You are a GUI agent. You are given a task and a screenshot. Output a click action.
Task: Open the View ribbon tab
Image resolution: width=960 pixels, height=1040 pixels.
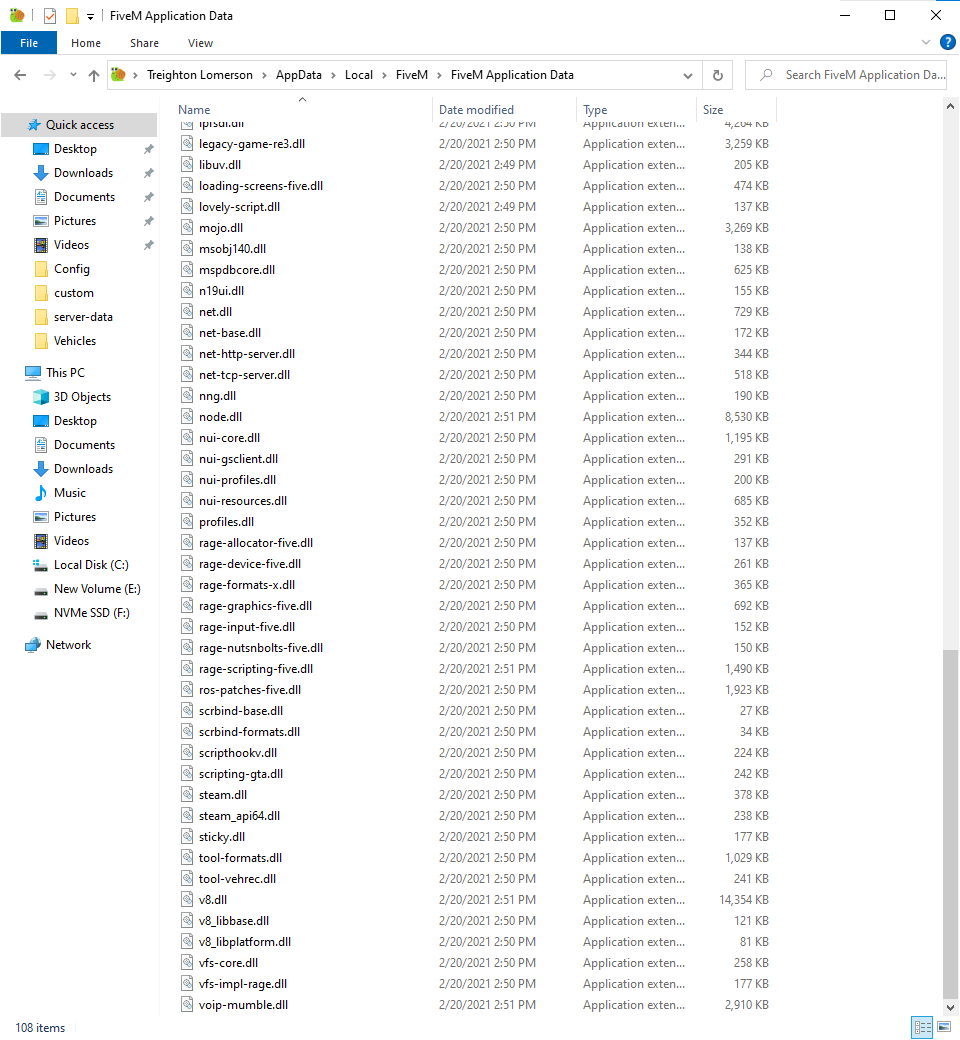(x=200, y=43)
